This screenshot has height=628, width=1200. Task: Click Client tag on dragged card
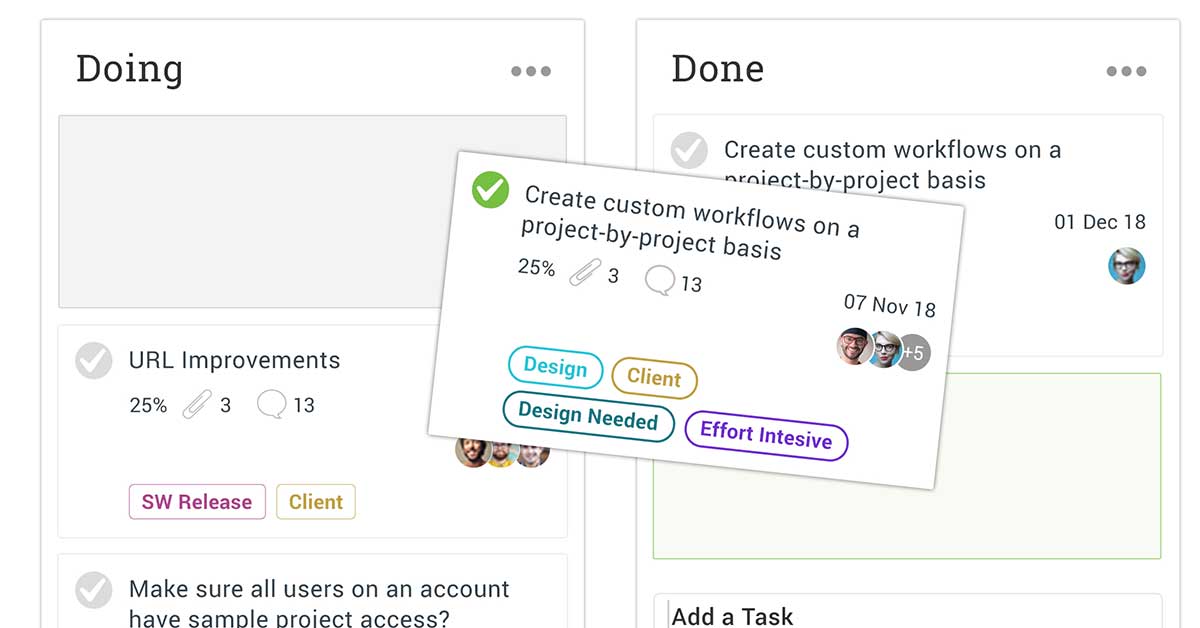click(x=654, y=378)
